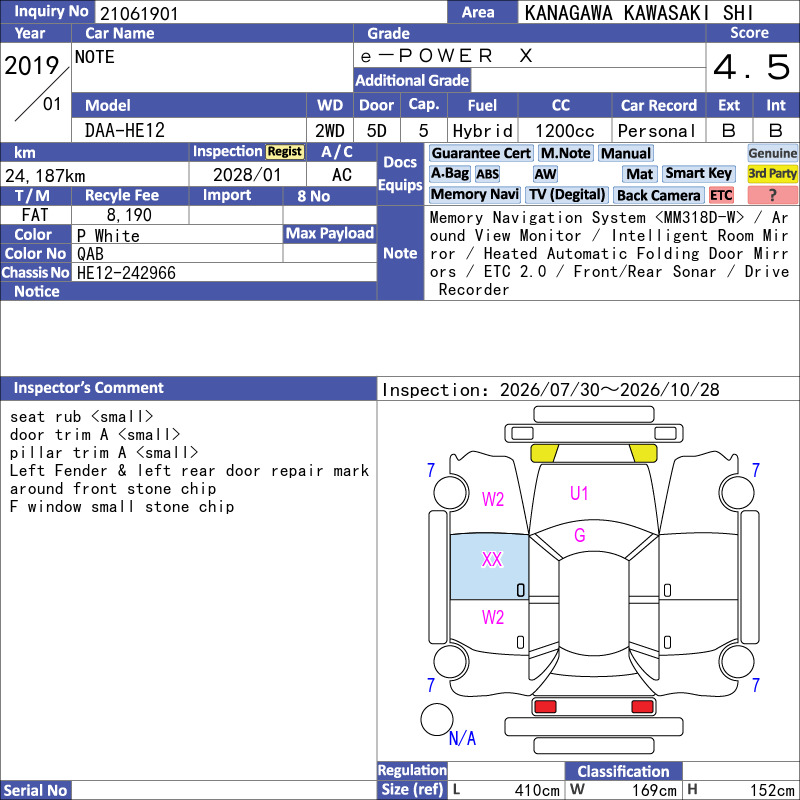This screenshot has height=800, width=800.
Task: Select the yellow 3rd Party label
Action: tap(772, 173)
